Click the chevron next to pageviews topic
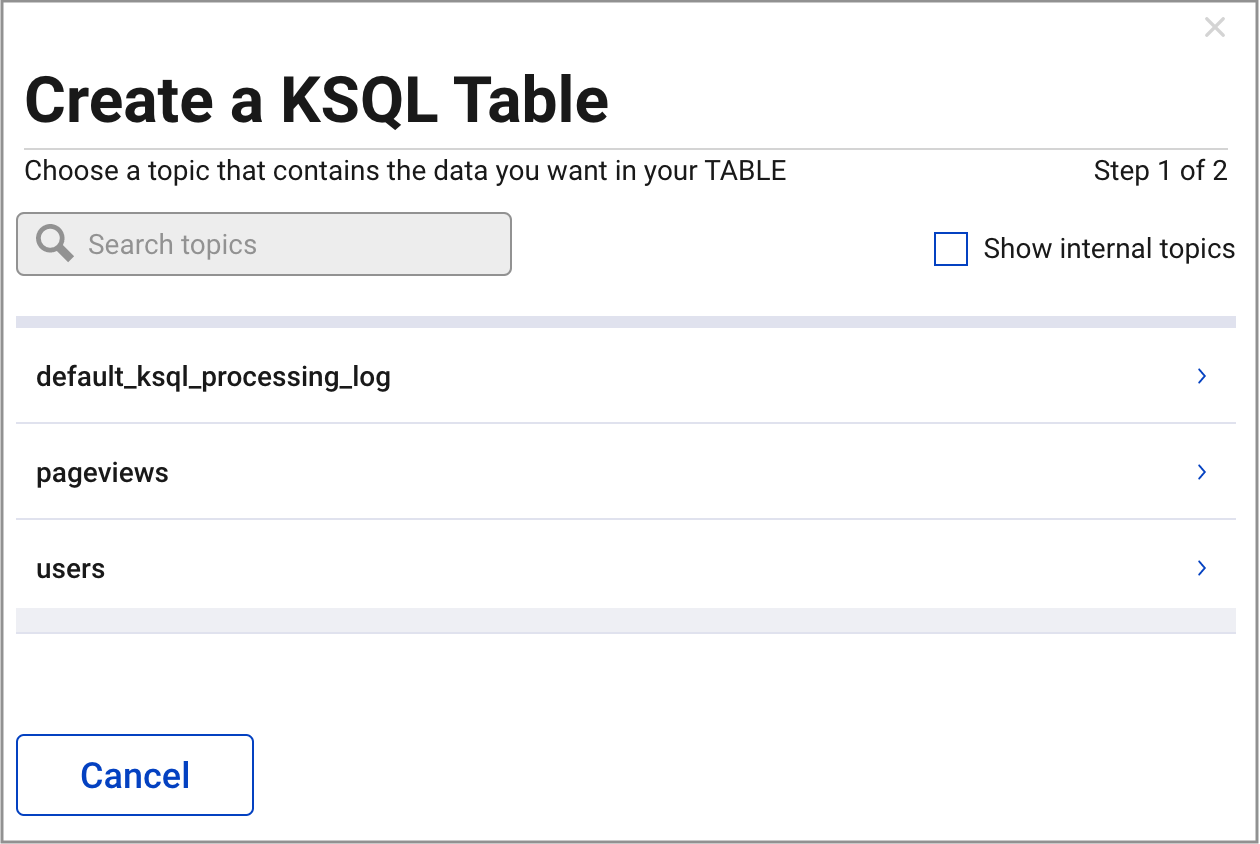This screenshot has width=1260, height=844. coord(1201,472)
